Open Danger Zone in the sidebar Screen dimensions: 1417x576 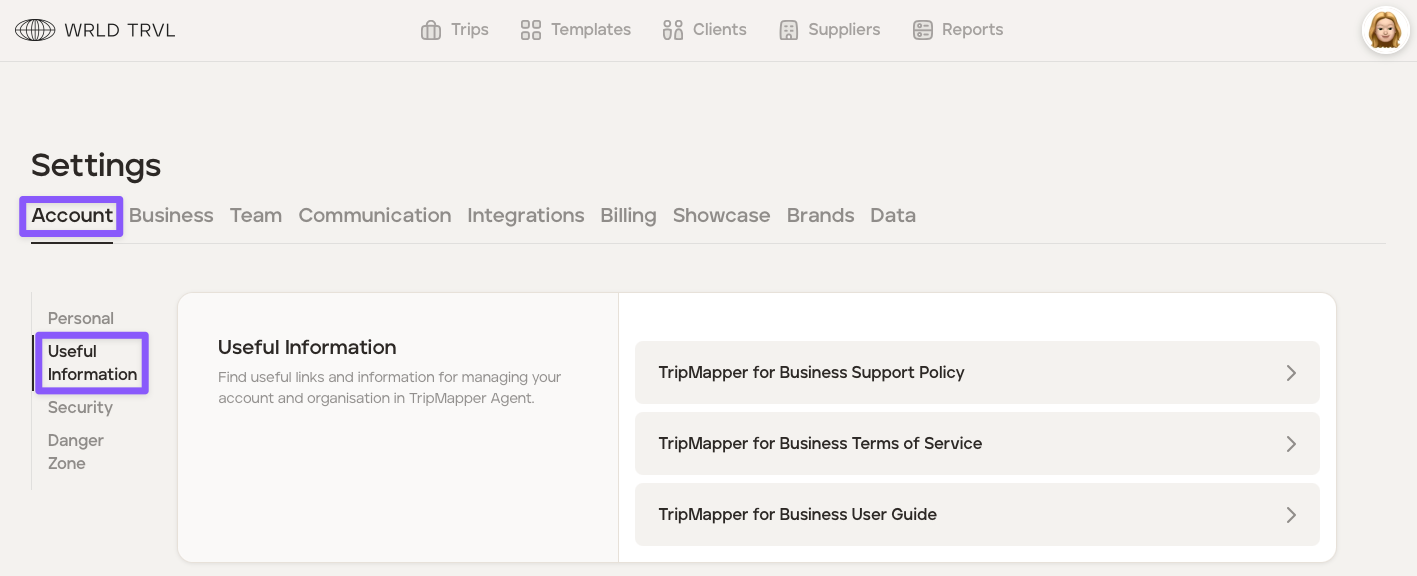[x=75, y=451]
